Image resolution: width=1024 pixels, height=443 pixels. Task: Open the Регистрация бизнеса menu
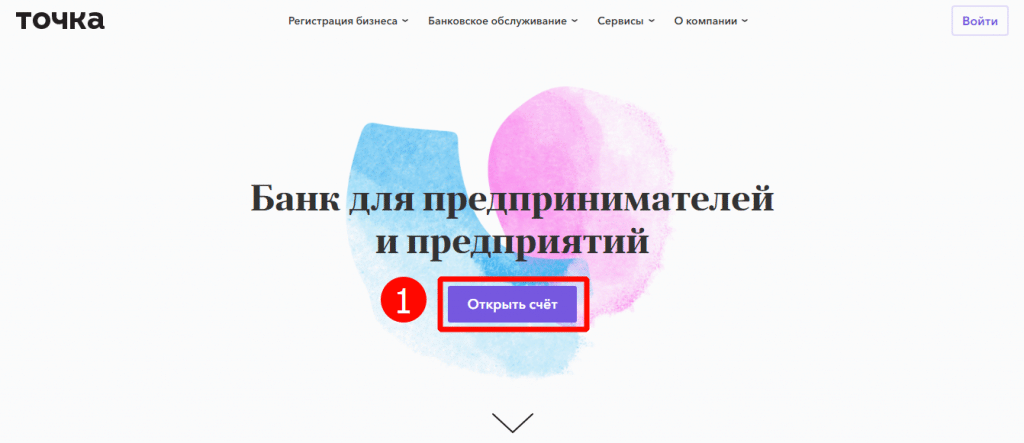pos(348,21)
